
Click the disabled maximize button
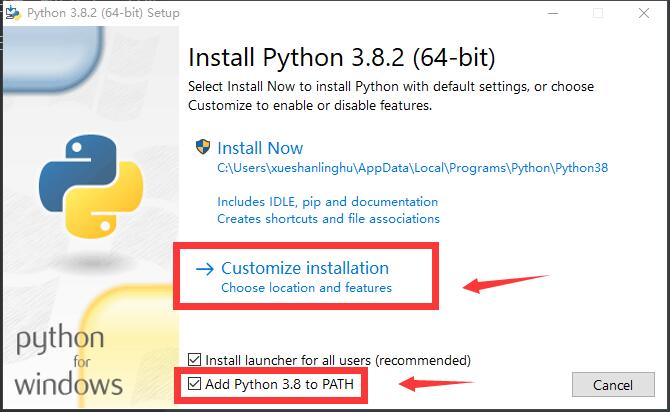598,13
